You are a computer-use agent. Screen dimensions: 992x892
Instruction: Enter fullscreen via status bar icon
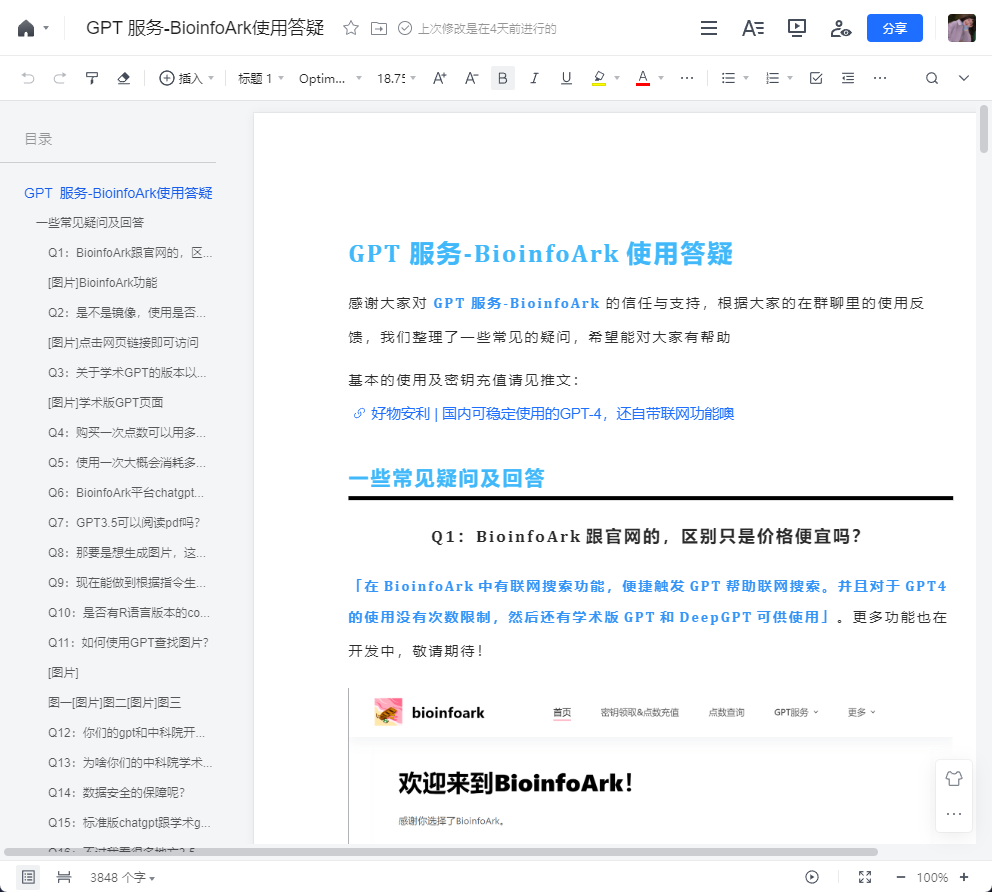865,877
